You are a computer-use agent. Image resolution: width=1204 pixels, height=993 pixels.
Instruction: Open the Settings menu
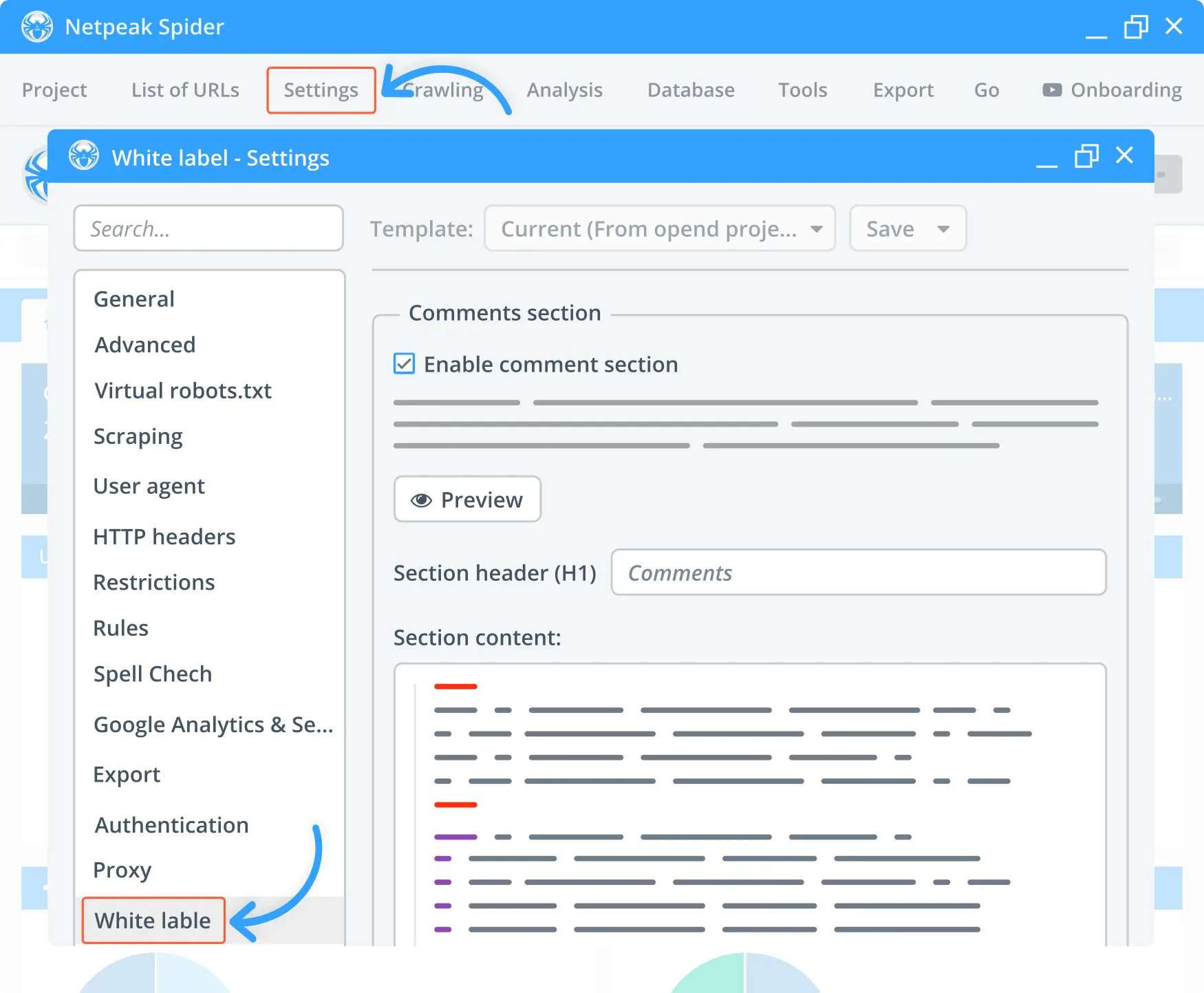click(x=321, y=90)
